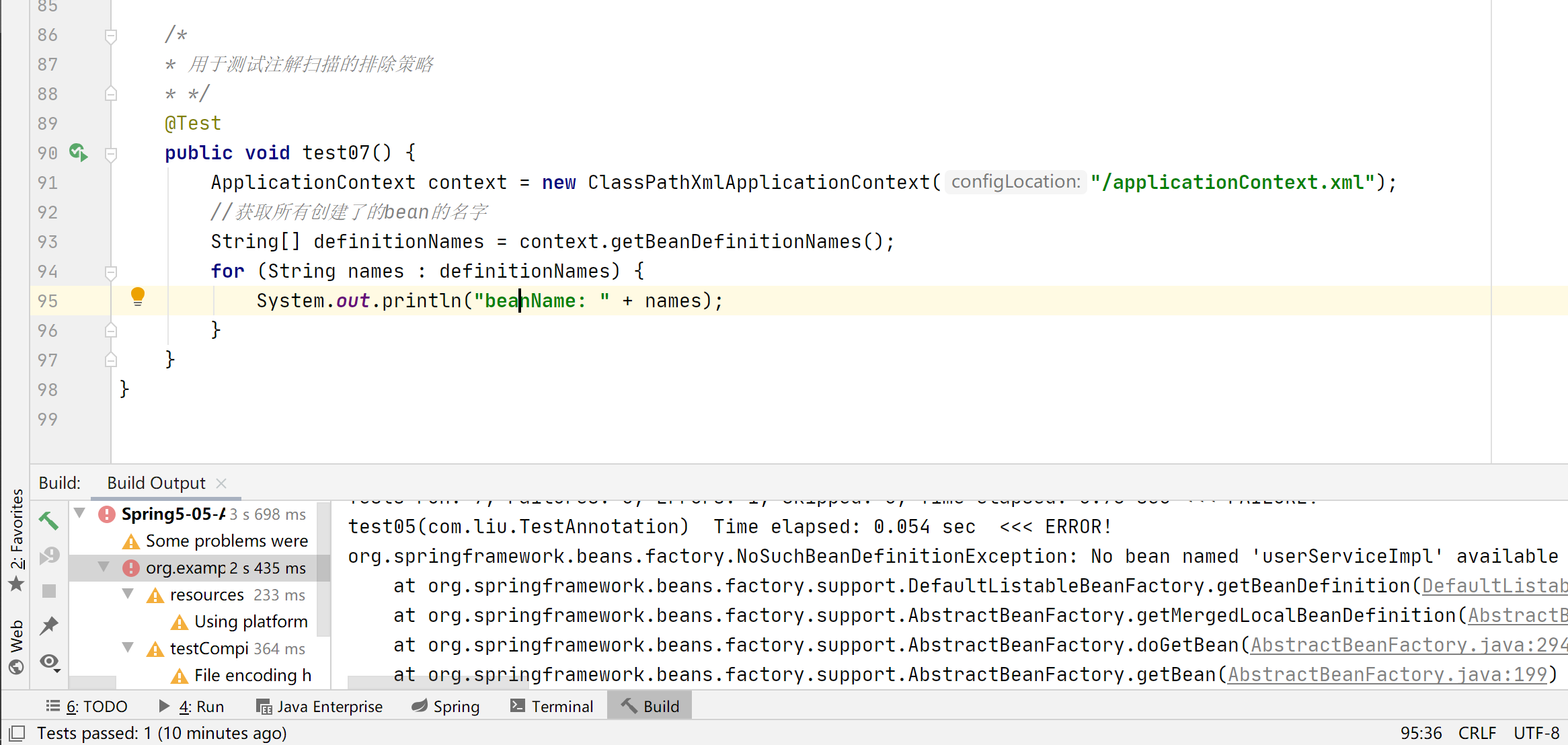Pin the build output tab
The image size is (1568, 745).
pyautogui.click(x=49, y=626)
